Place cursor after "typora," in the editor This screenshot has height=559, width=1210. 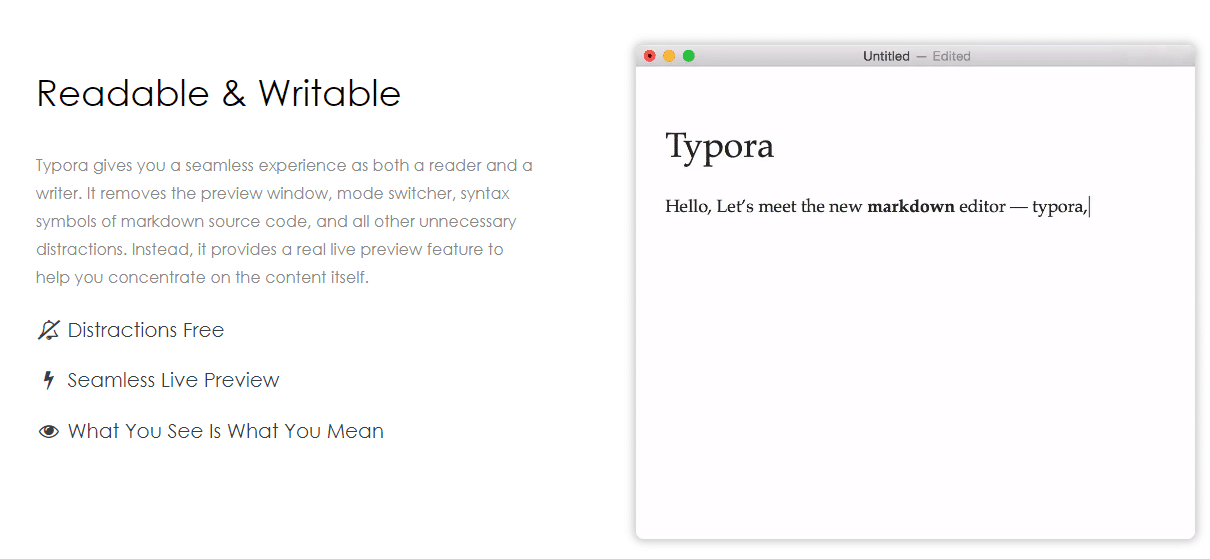[1089, 207]
